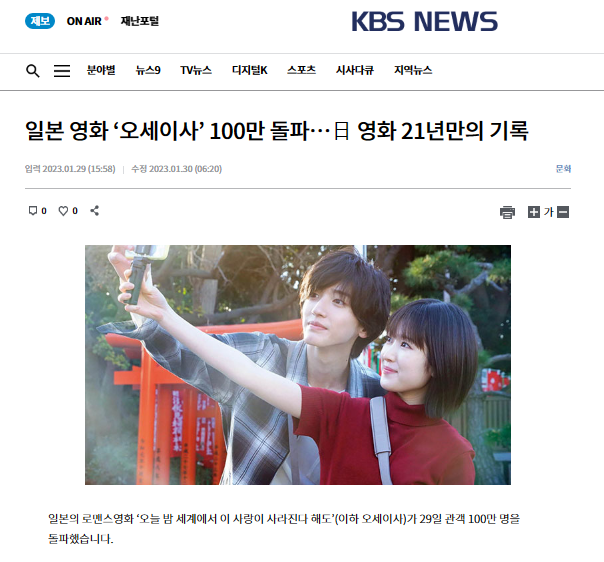The image size is (604, 562).
Task: Like the article with heart icon
Action: 63,211
